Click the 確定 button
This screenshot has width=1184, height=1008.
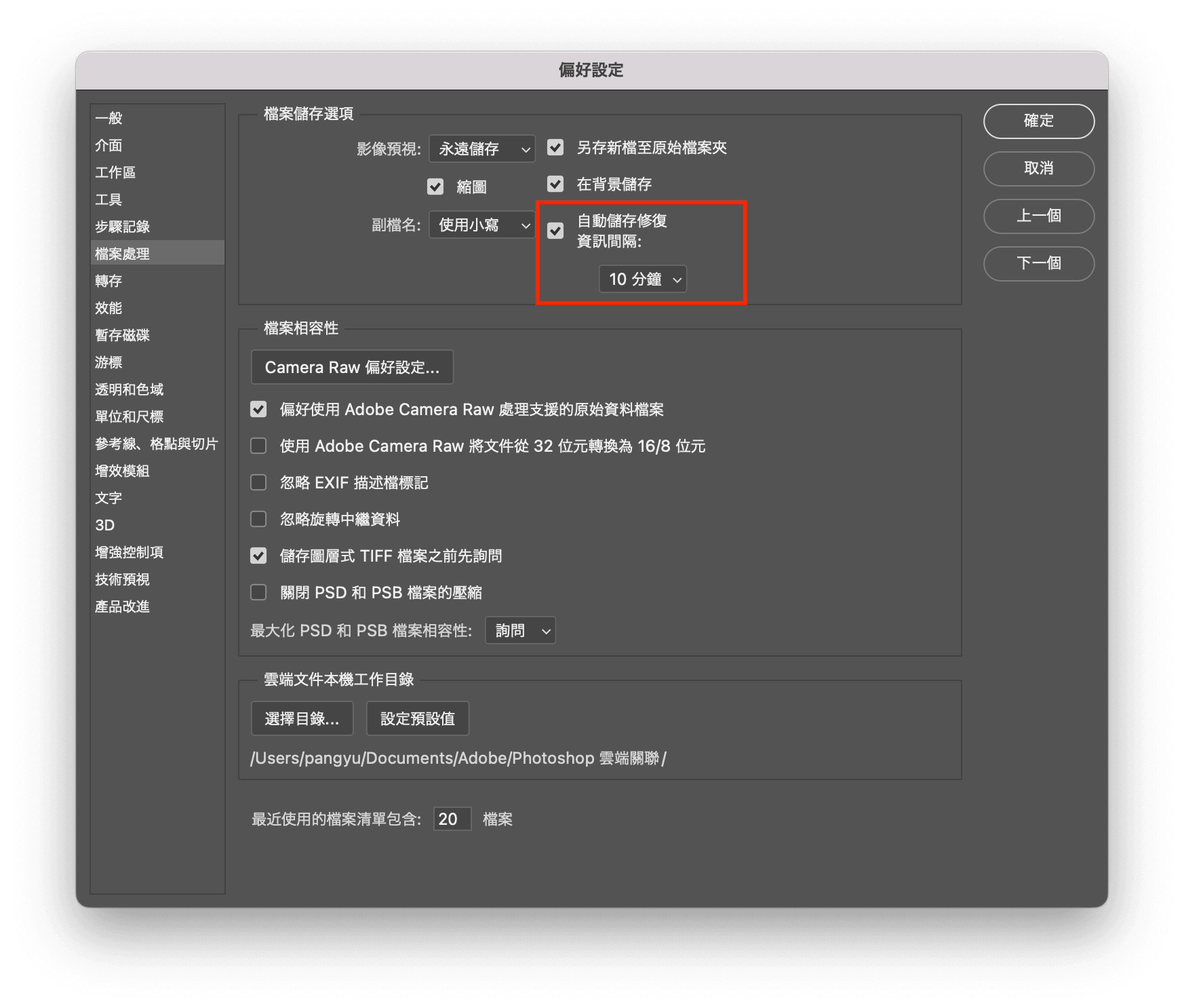coord(1039,121)
